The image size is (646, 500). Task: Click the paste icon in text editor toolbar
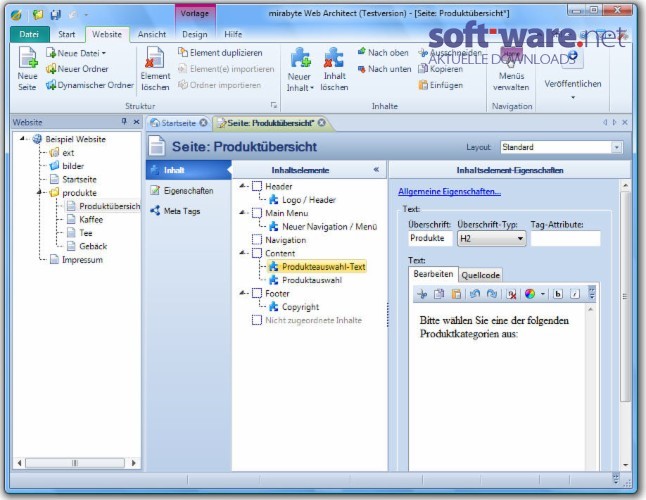(456, 294)
